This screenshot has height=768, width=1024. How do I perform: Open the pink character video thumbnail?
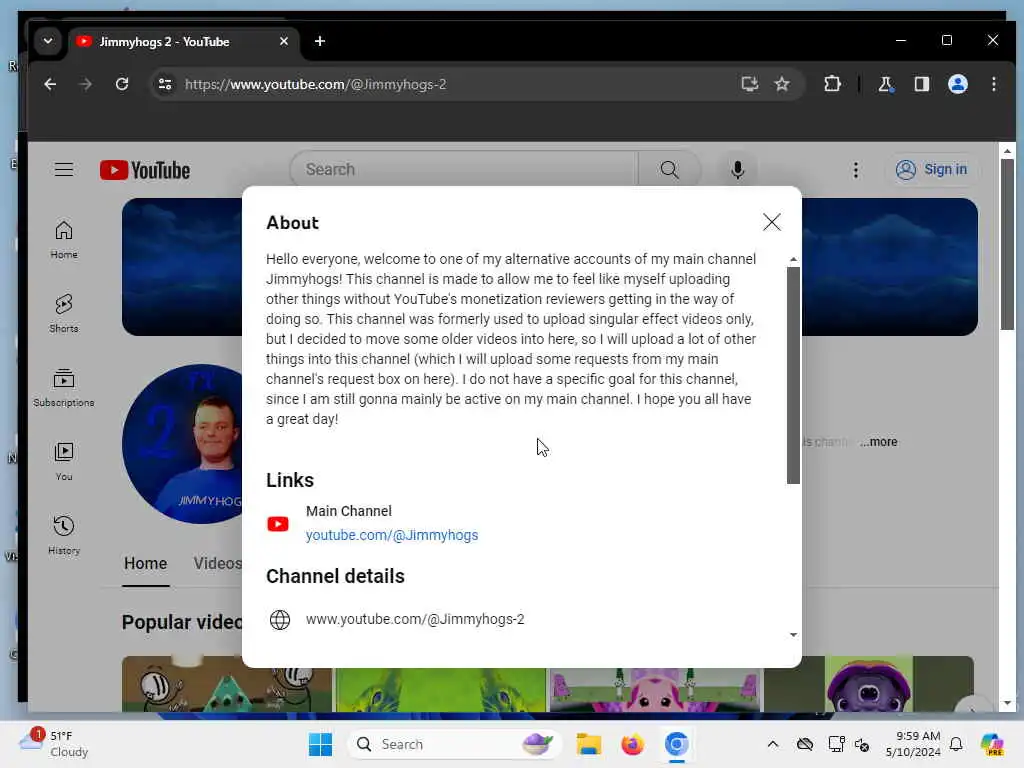click(x=655, y=690)
